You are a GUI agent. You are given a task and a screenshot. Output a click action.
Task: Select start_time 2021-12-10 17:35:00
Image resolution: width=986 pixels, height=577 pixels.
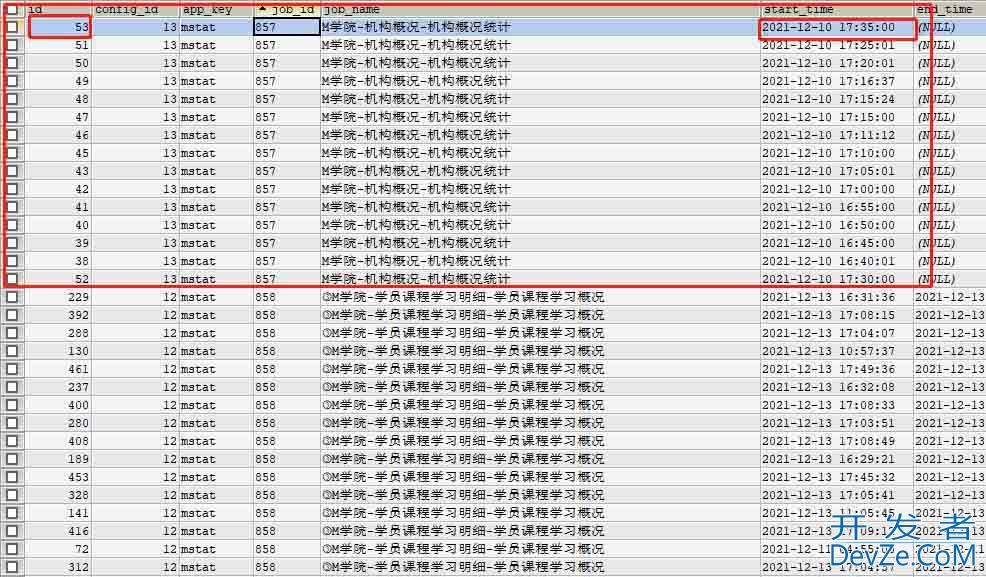pos(836,27)
